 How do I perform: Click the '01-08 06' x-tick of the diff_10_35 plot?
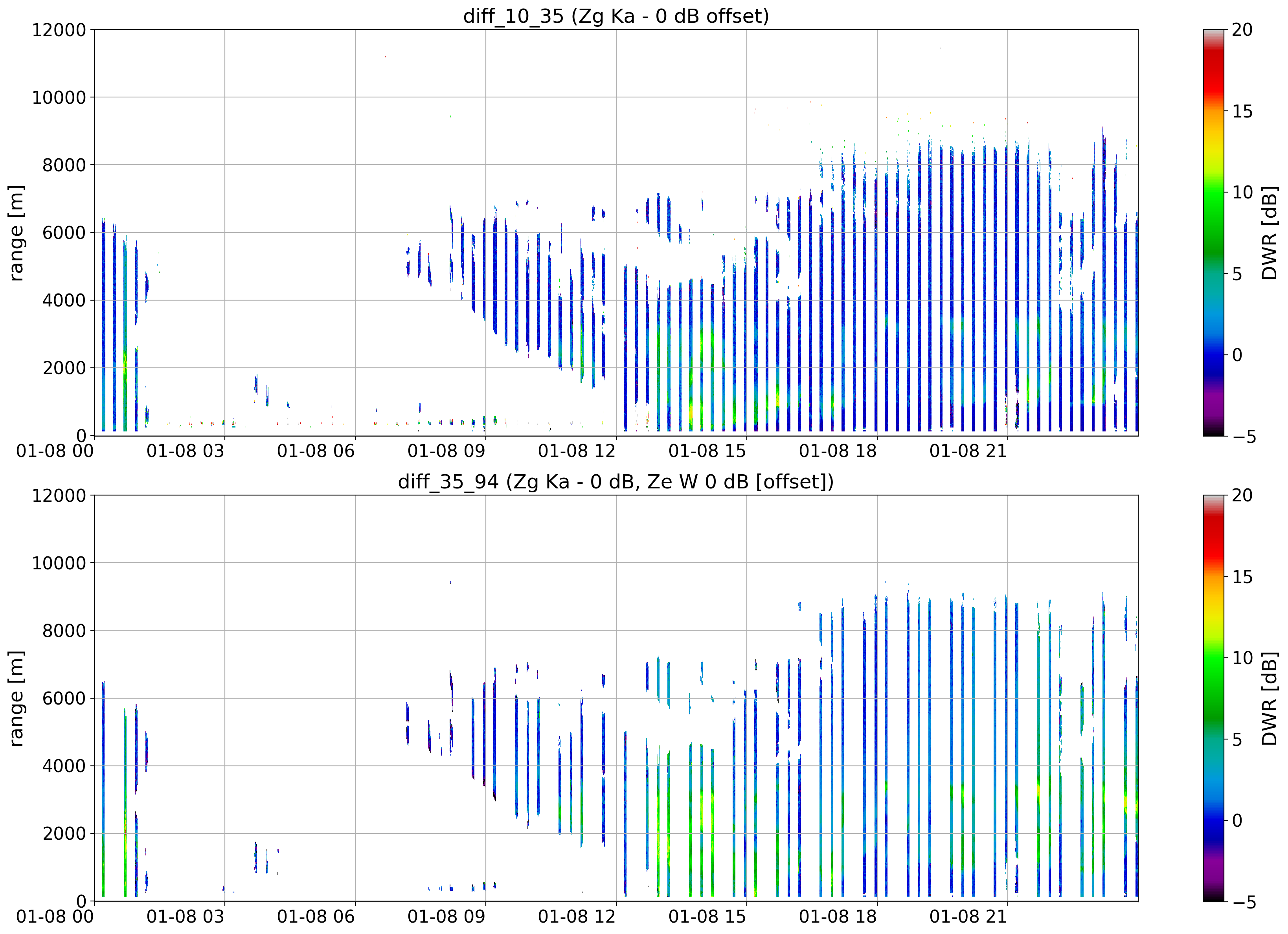(316, 451)
